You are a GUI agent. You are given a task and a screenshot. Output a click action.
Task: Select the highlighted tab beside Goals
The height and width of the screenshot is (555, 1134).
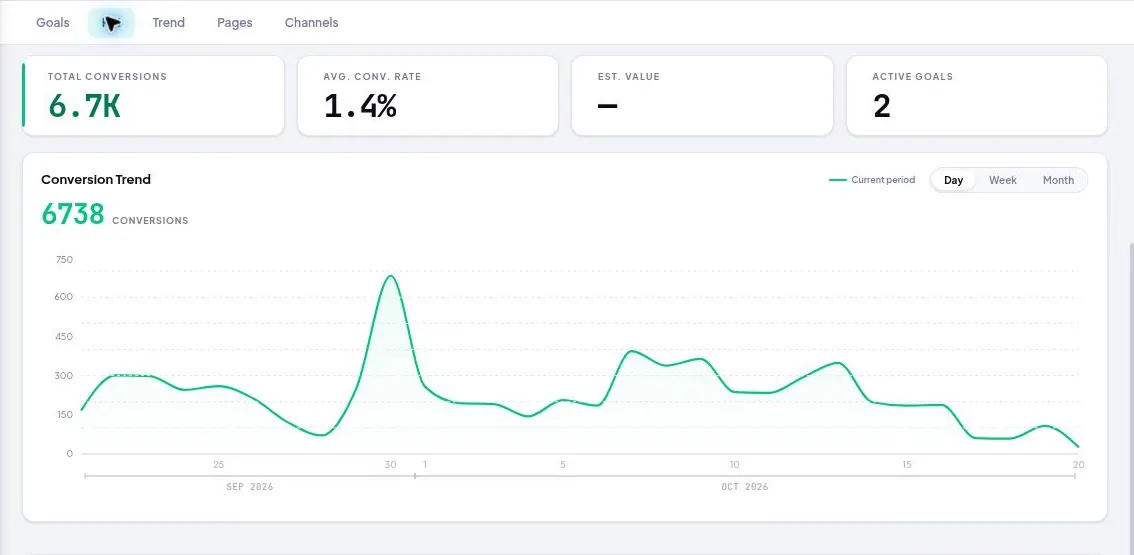pos(111,23)
